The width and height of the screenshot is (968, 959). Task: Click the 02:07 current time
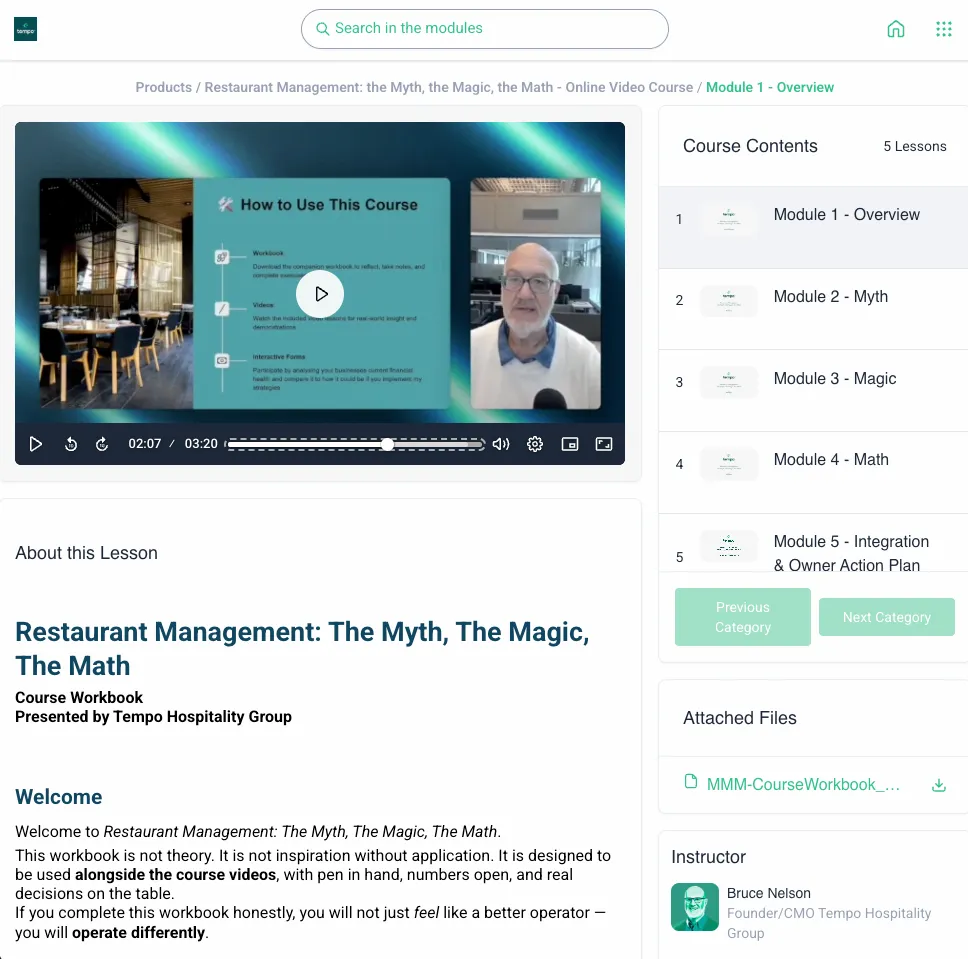coord(144,444)
